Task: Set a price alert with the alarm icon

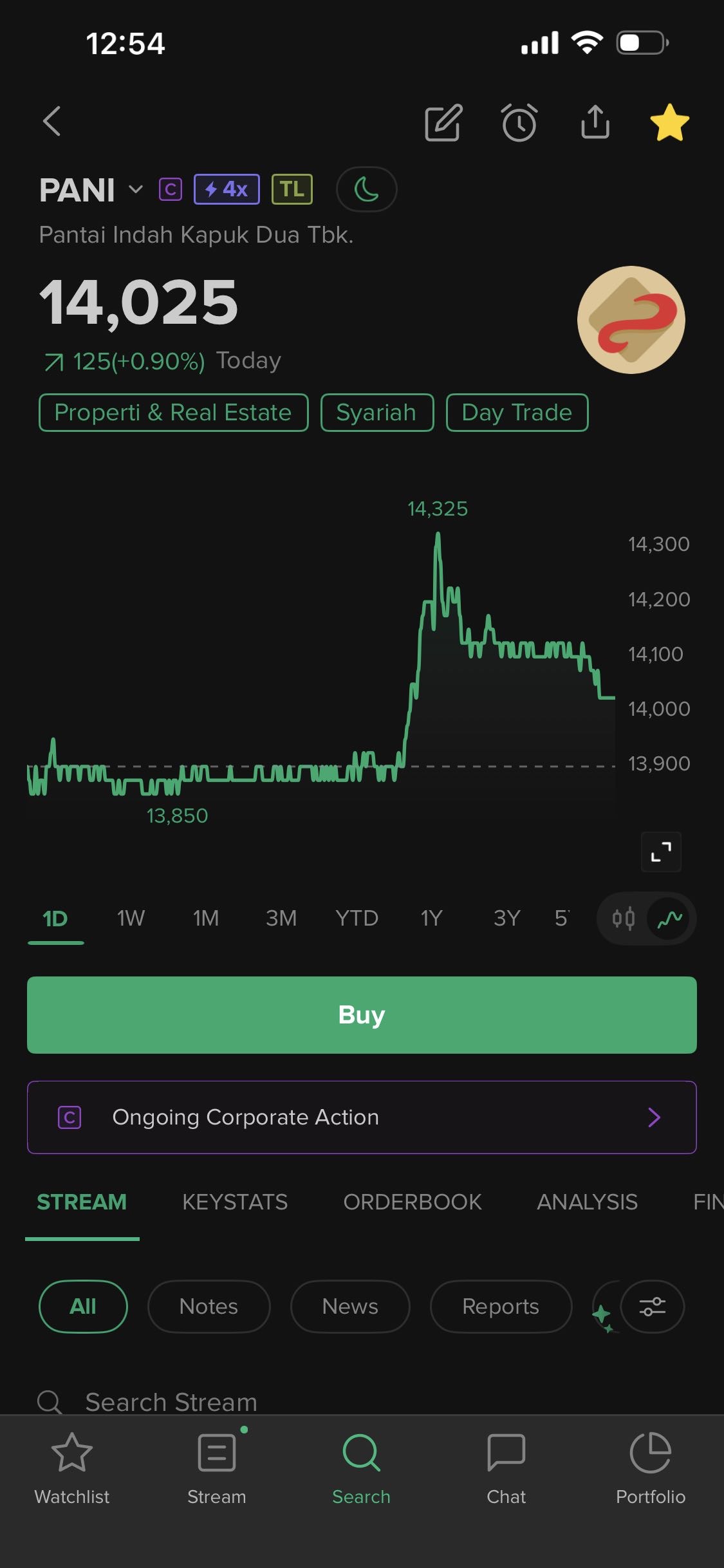Action: pyautogui.click(x=519, y=122)
